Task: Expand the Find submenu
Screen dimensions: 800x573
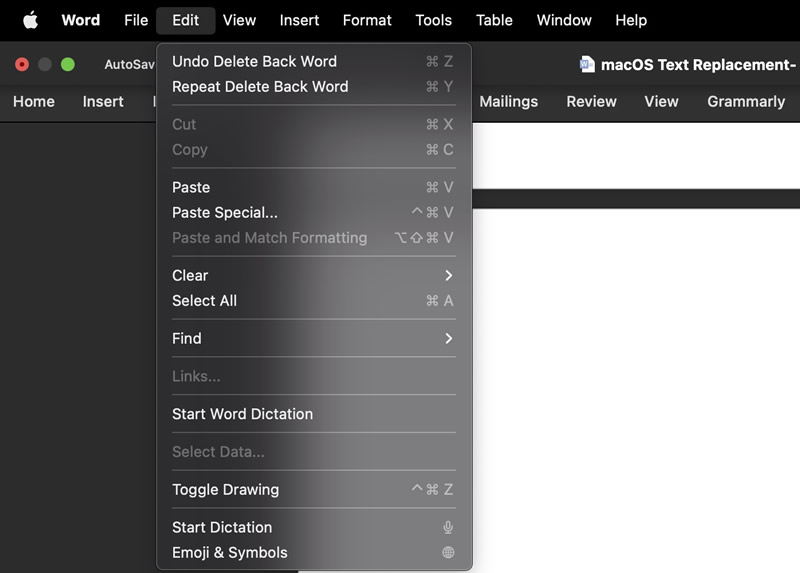Action: tap(313, 338)
